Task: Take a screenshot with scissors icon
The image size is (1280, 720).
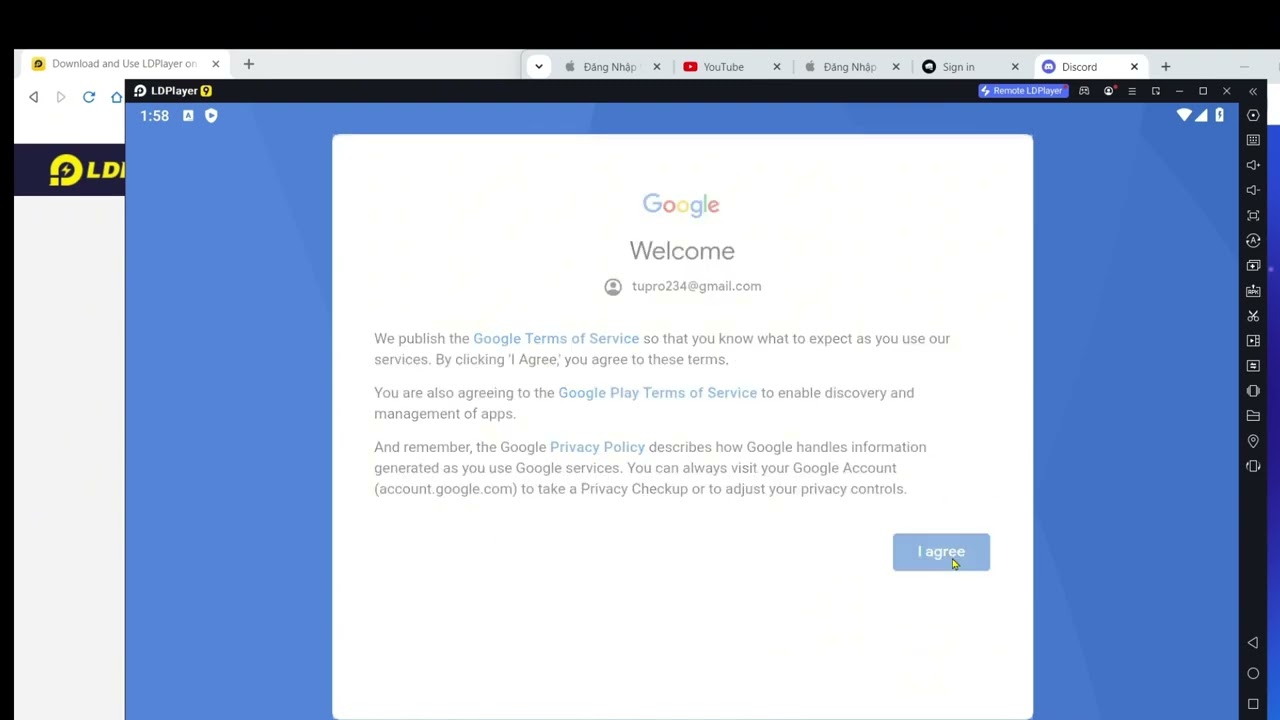Action: (1253, 315)
